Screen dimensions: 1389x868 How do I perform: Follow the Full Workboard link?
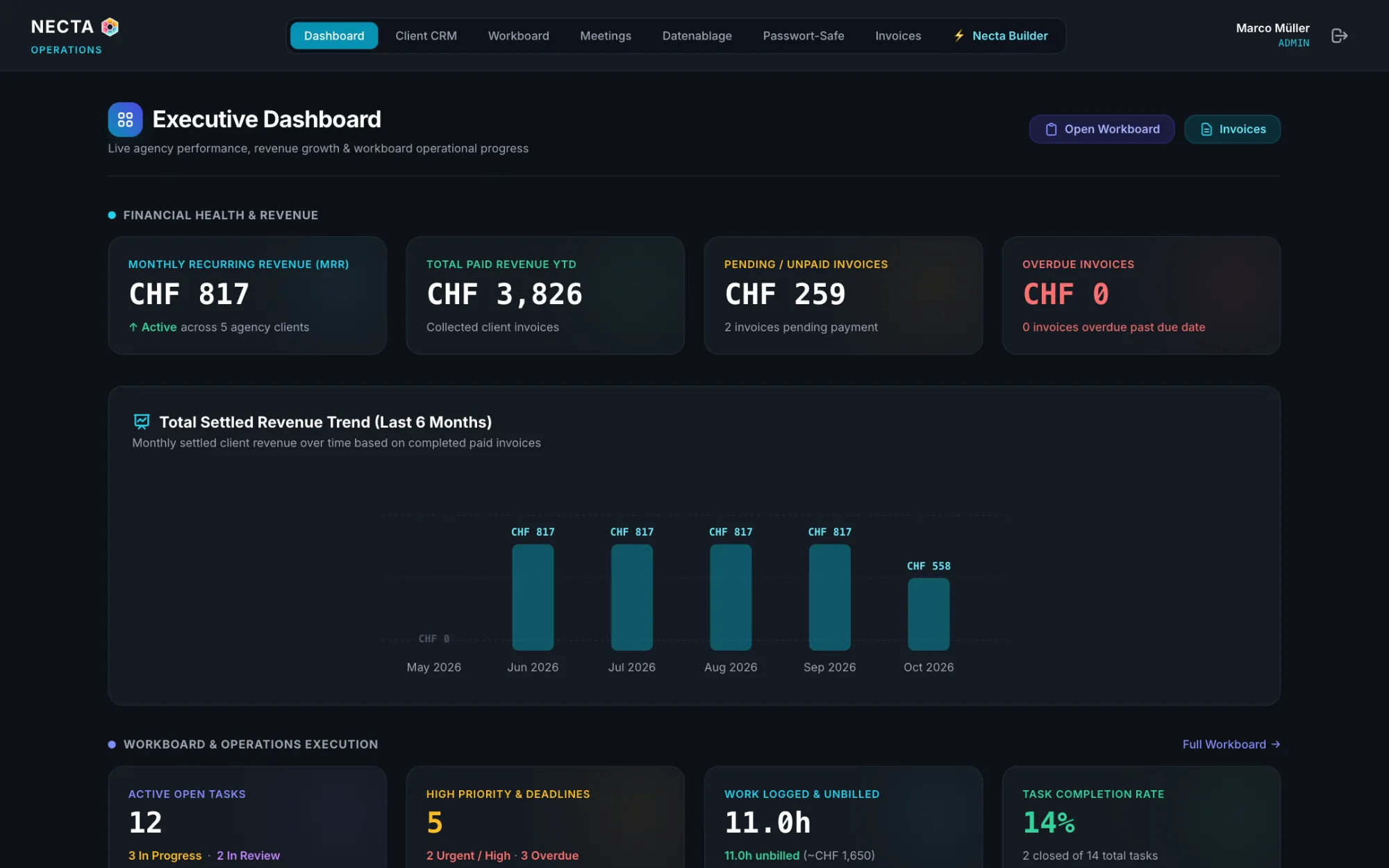1231,744
